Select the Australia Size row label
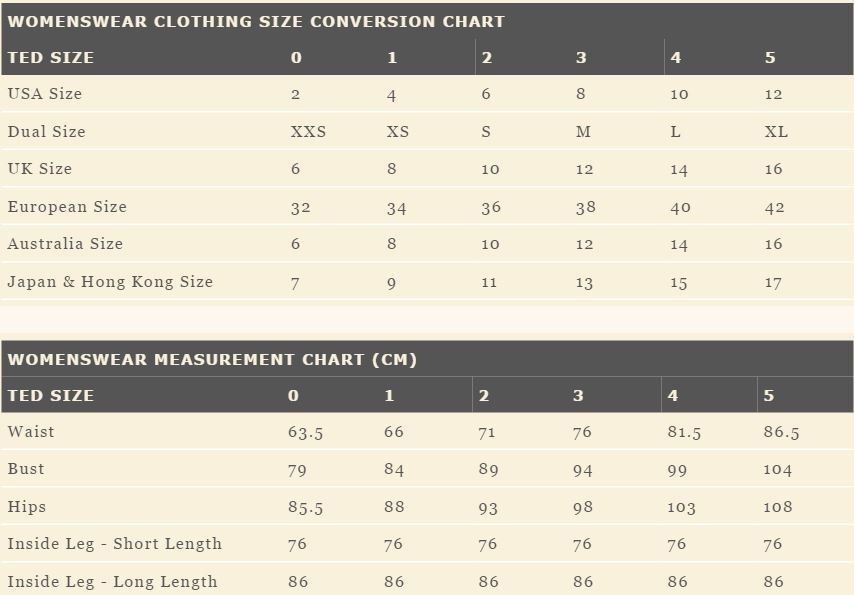854x595 pixels. (x=65, y=244)
